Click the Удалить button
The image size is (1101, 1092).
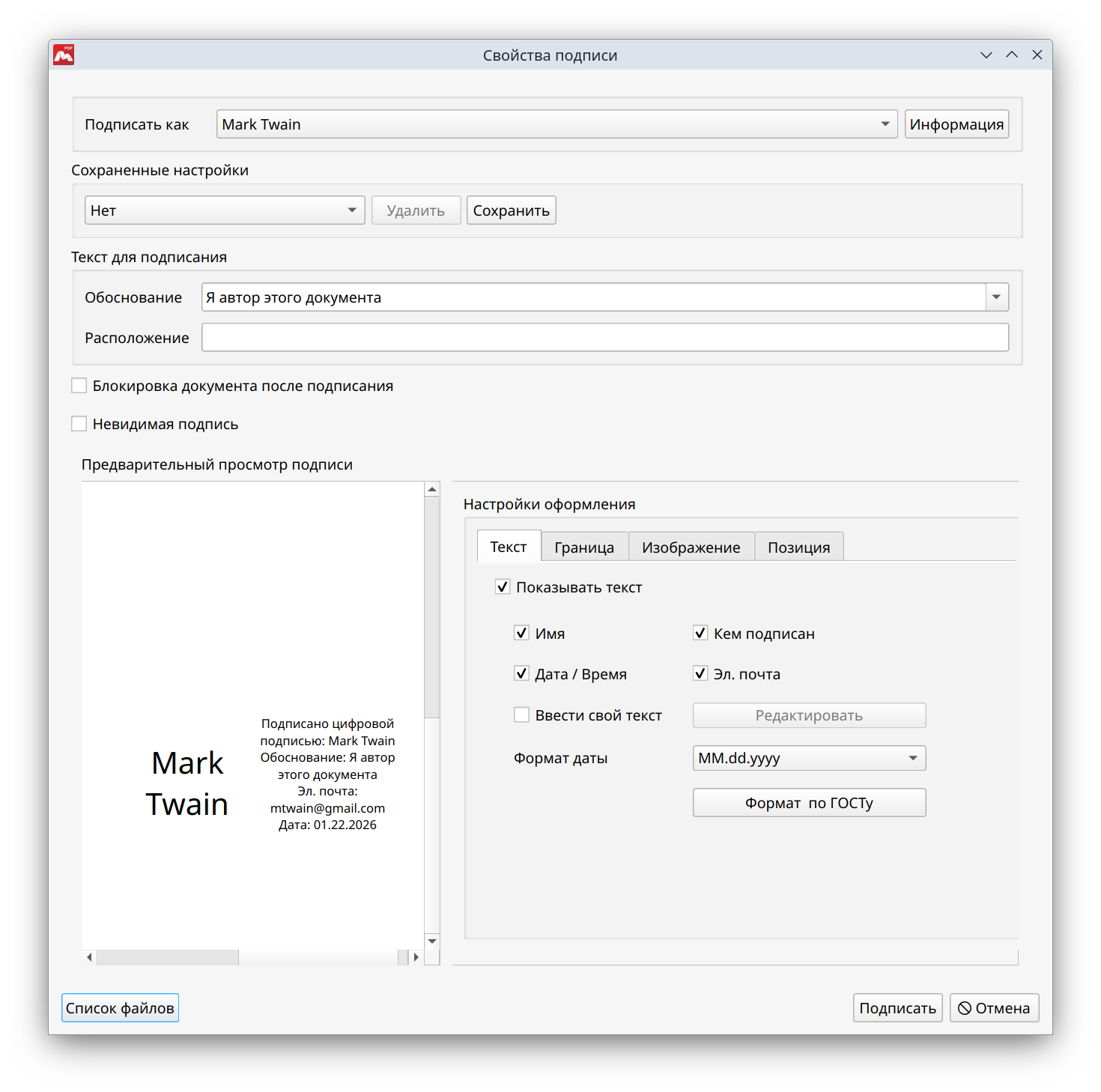point(416,210)
